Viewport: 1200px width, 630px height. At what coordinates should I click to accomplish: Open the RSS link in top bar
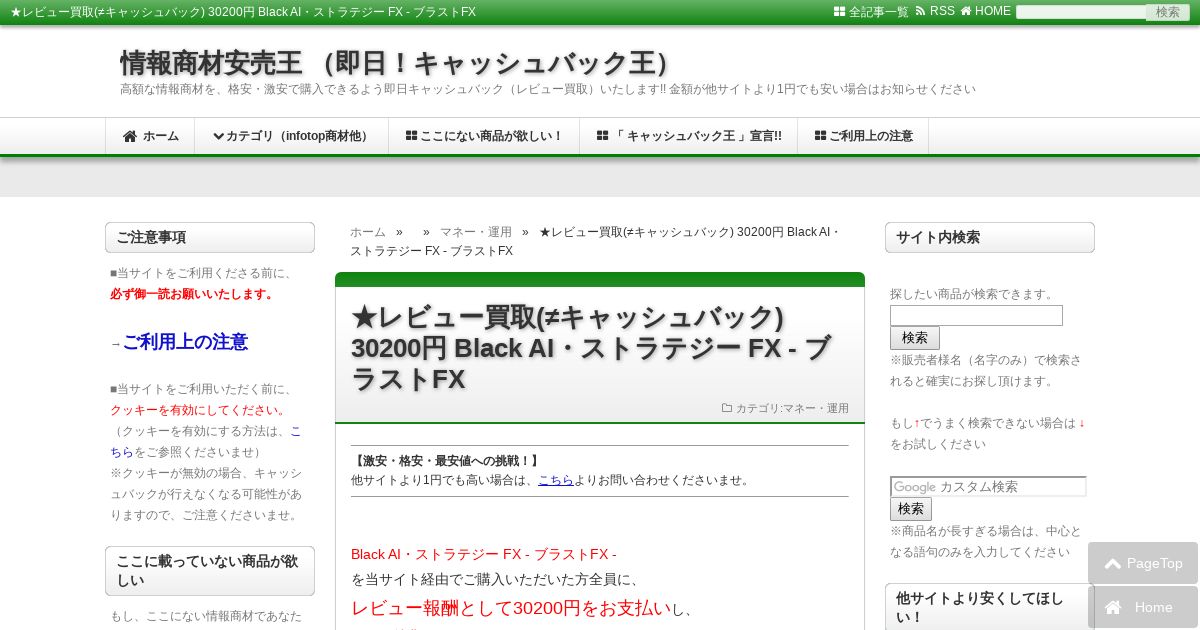(x=942, y=11)
